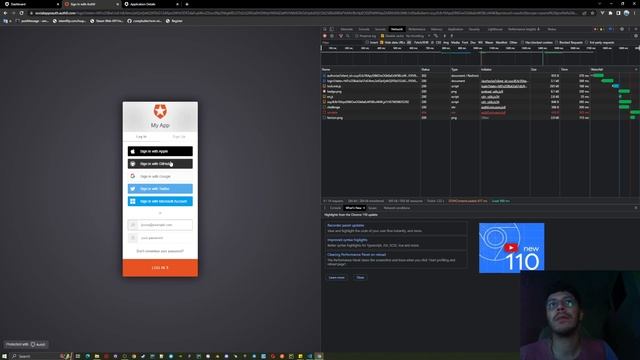Toggle the device toolbar icon in DevTools
The height and width of the screenshot is (360, 640).
331,29
